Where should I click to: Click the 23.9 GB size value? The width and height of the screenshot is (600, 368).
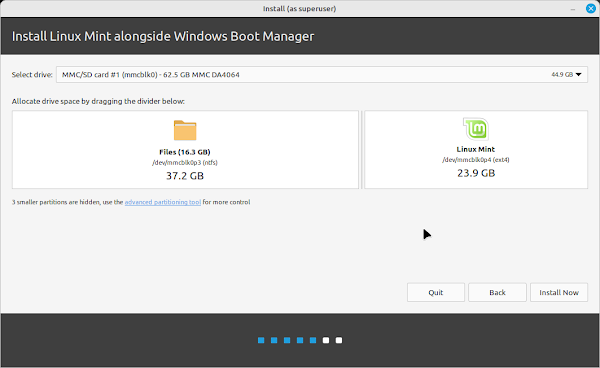476,173
